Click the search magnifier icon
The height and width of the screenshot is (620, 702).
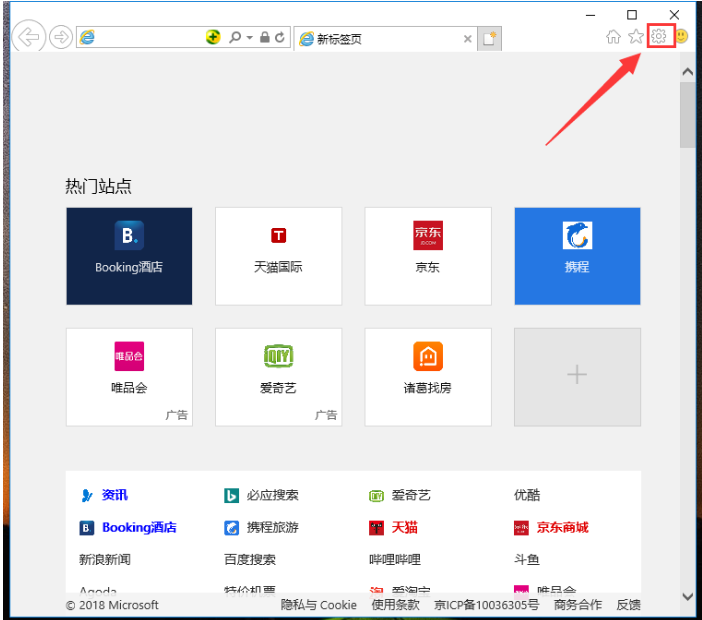coord(234,37)
